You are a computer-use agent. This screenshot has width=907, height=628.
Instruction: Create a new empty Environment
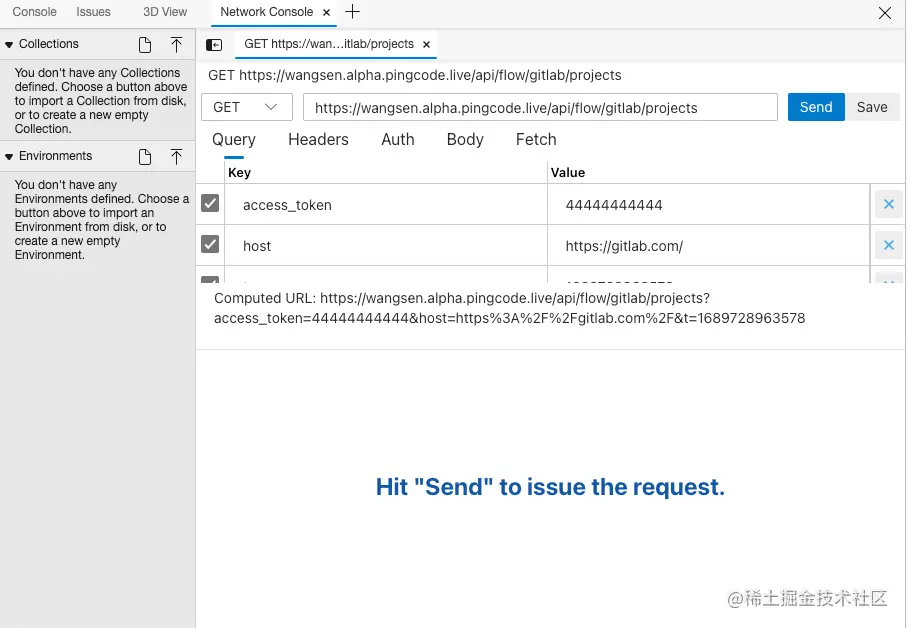[x=144, y=155]
